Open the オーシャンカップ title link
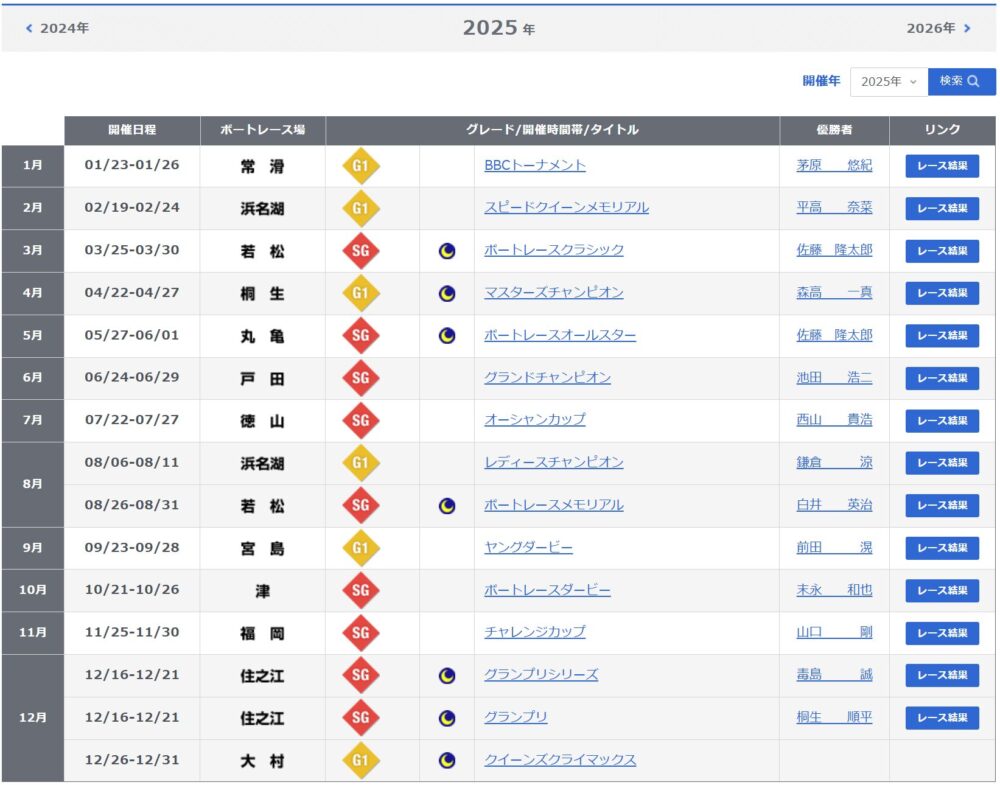Image resolution: width=1000 pixels, height=785 pixels. 535,420
